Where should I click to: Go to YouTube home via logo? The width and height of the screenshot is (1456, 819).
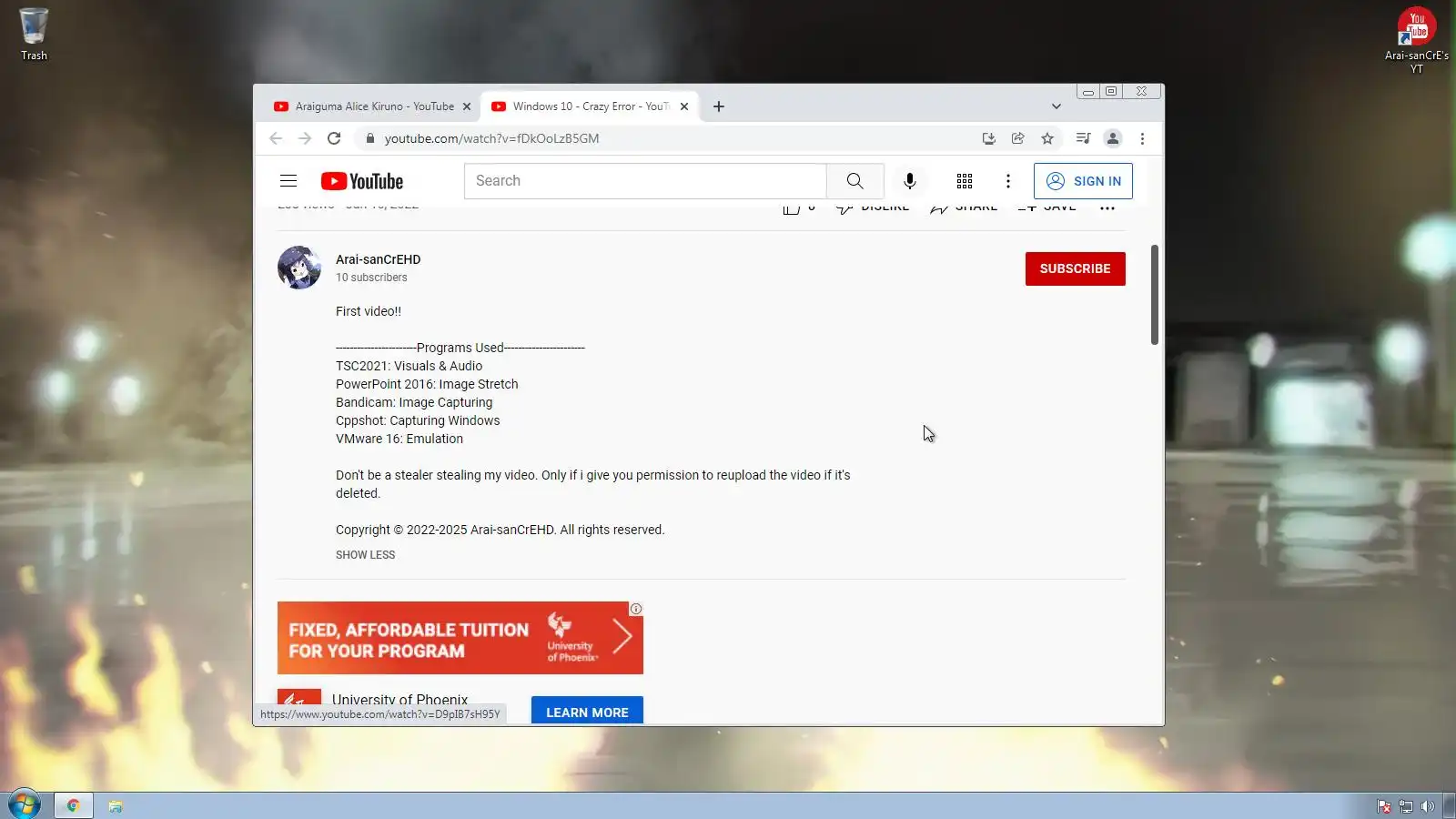(x=362, y=181)
